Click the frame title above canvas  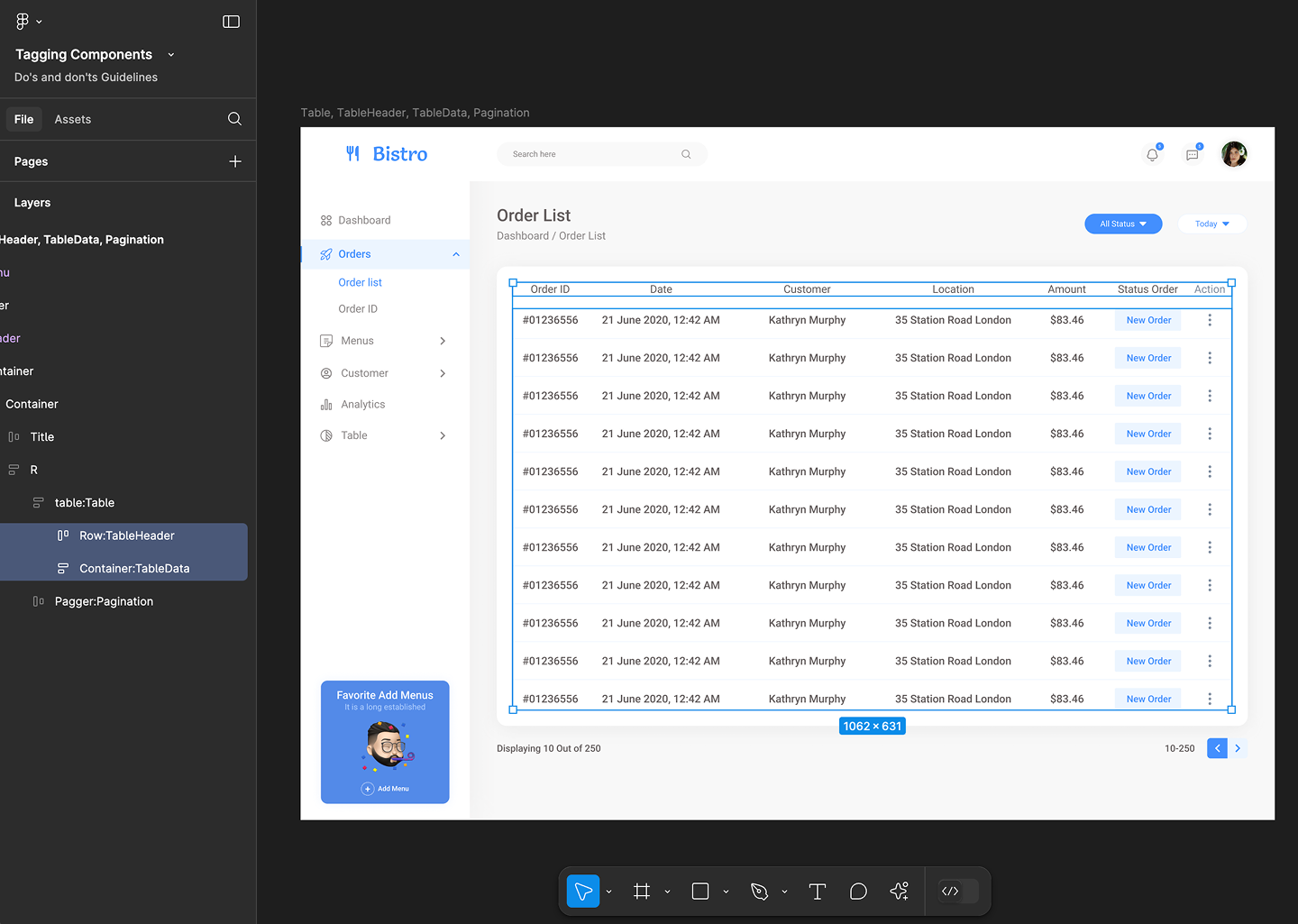415,113
